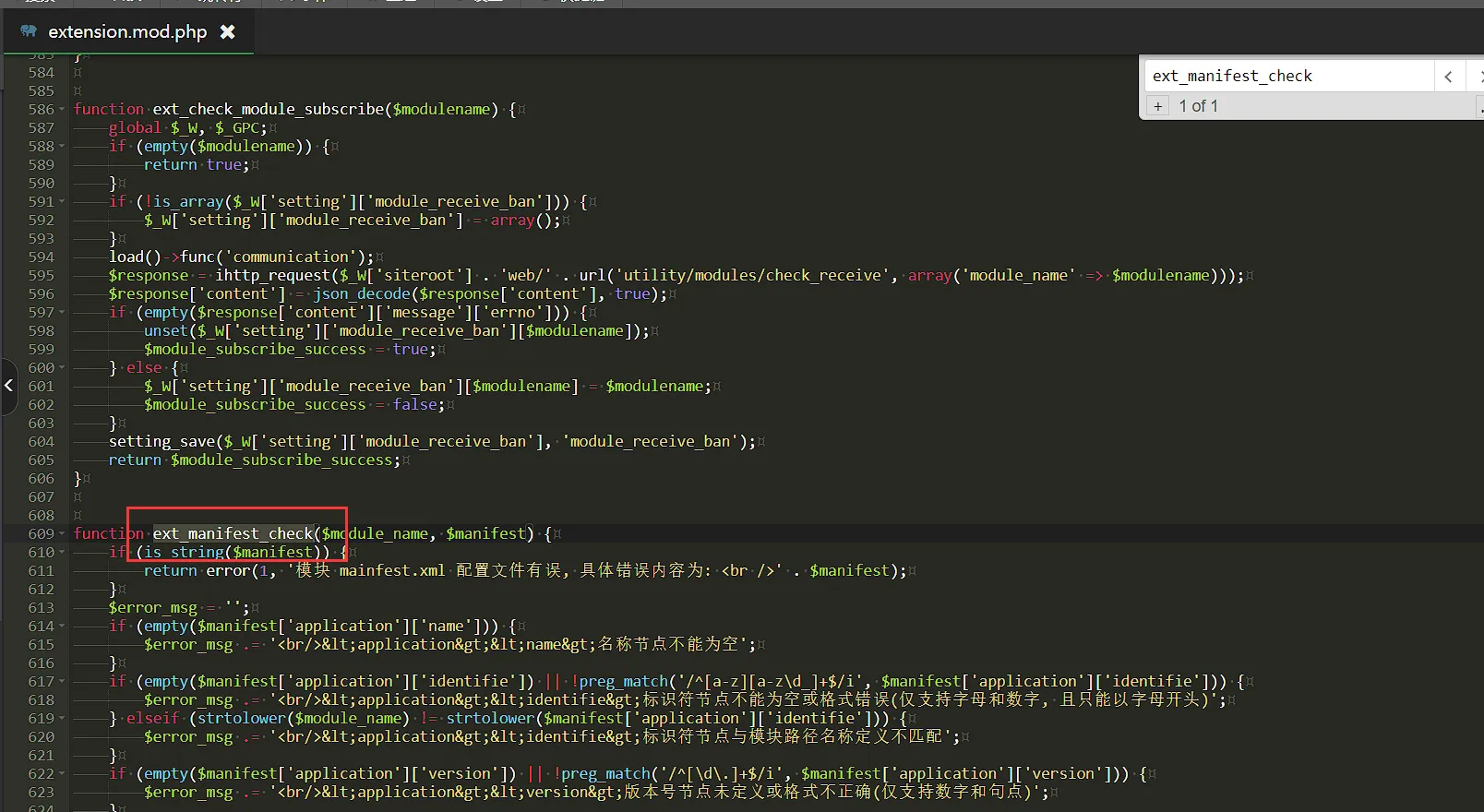Collapse the else block at line 600
Screen dimensions: 1484x812
(62, 367)
